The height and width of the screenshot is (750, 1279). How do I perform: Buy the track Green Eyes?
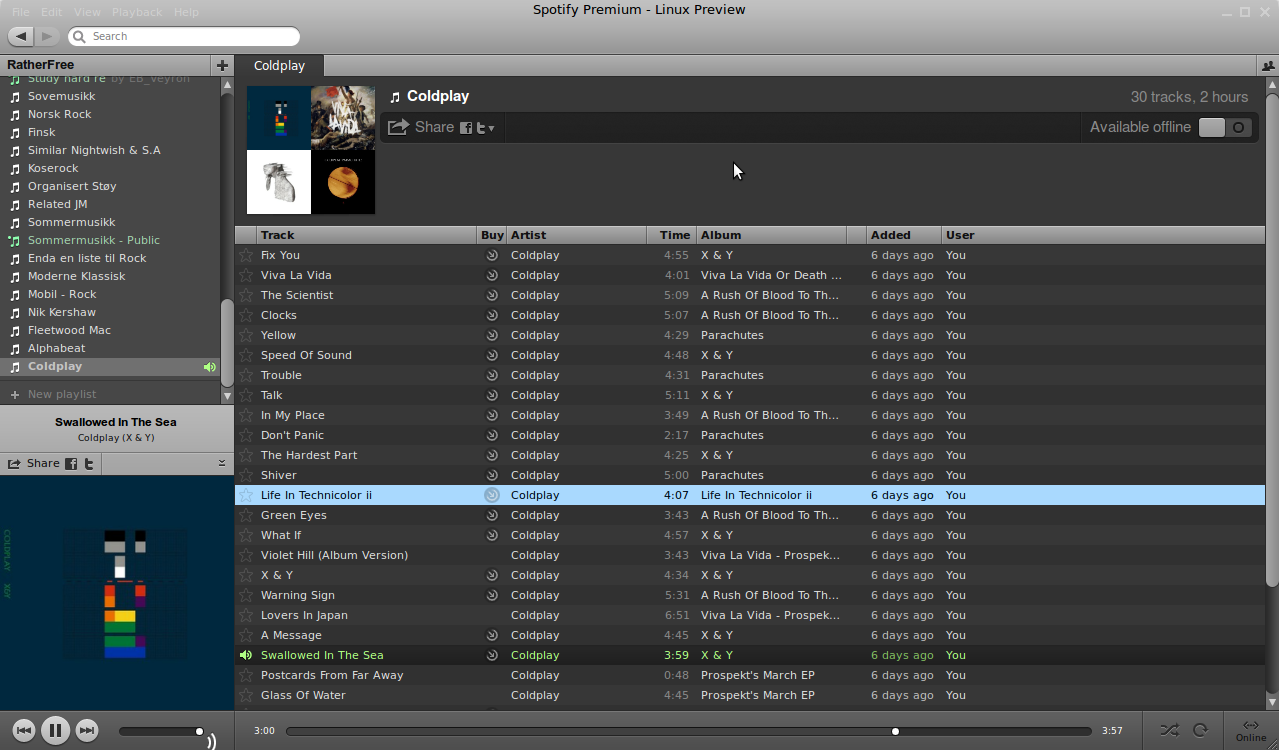(491, 515)
